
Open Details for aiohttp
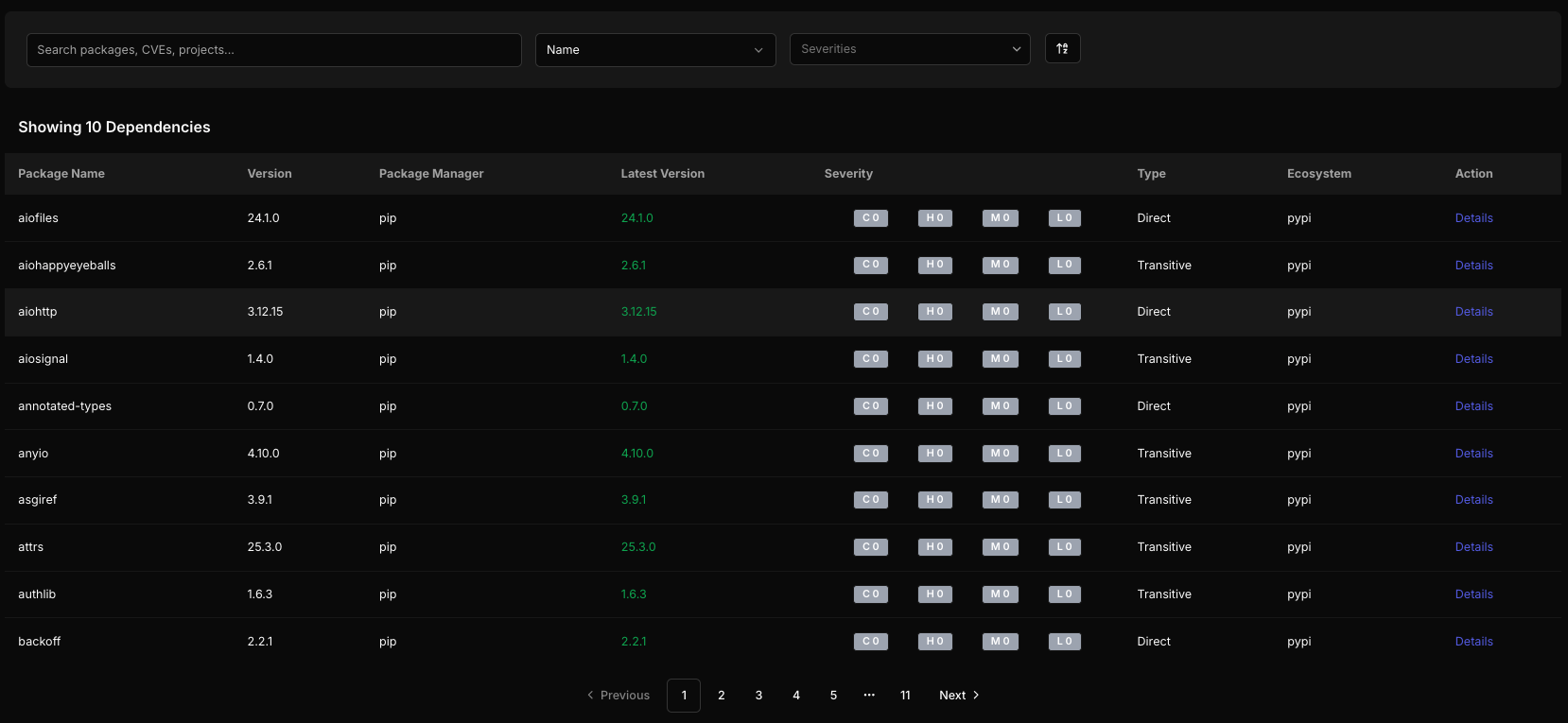[1473, 312]
